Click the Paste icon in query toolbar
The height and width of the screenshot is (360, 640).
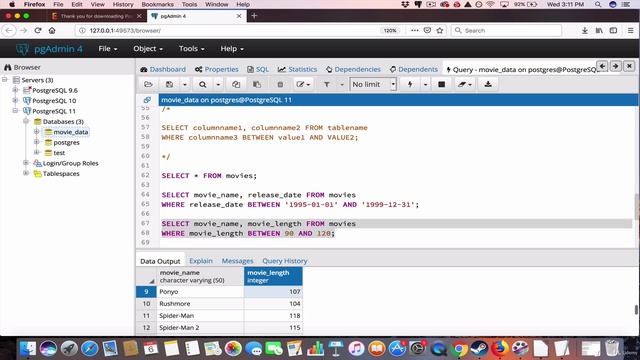257,84
